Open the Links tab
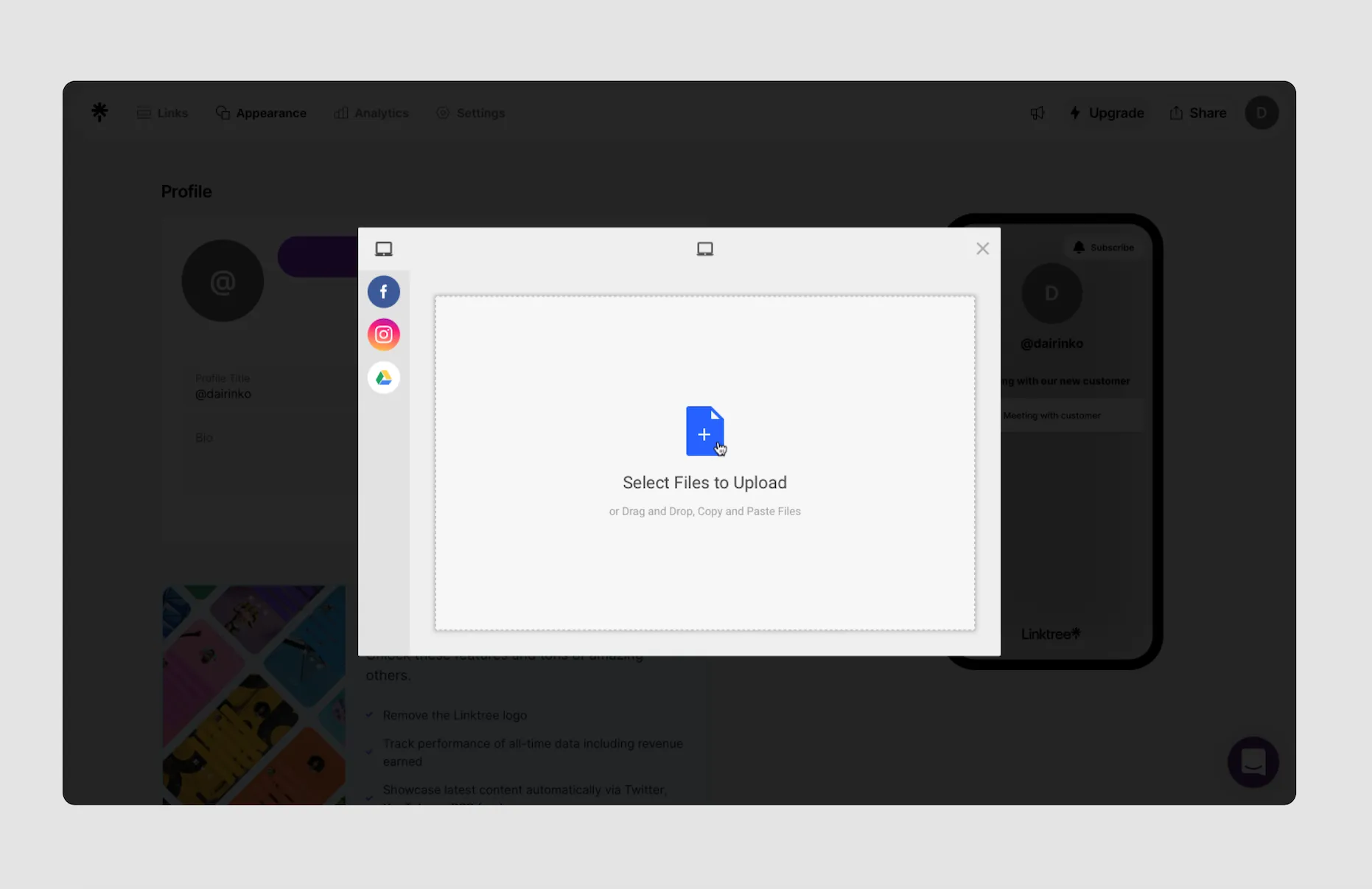Image resolution: width=1372 pixels, height=889 pixels. [163, 113]
